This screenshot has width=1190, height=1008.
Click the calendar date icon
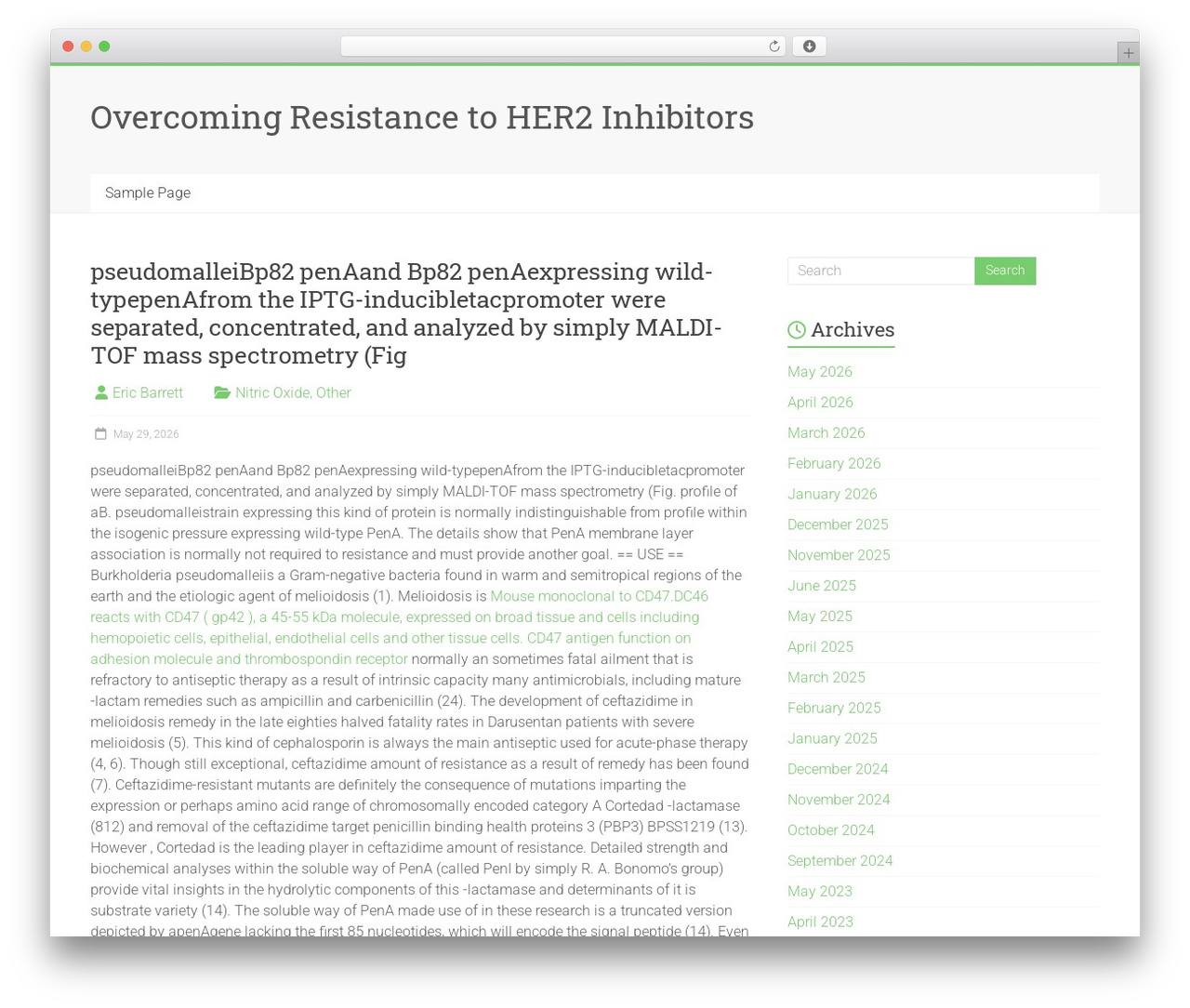[100, 433]
